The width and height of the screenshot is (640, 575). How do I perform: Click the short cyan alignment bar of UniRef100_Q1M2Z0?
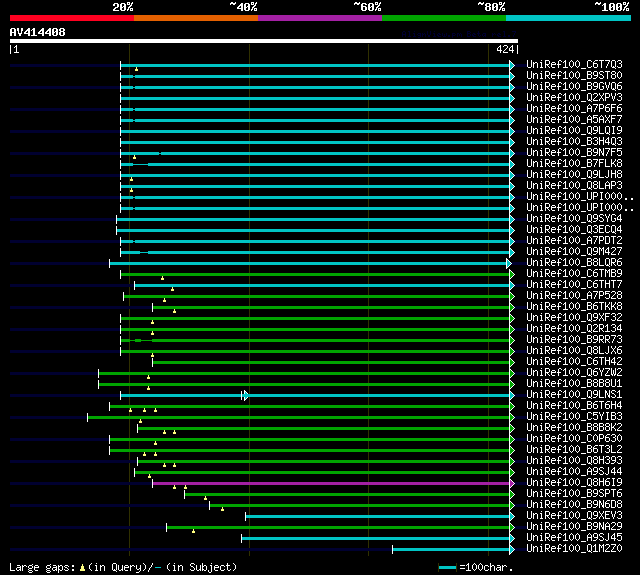(x=451, y=550)
